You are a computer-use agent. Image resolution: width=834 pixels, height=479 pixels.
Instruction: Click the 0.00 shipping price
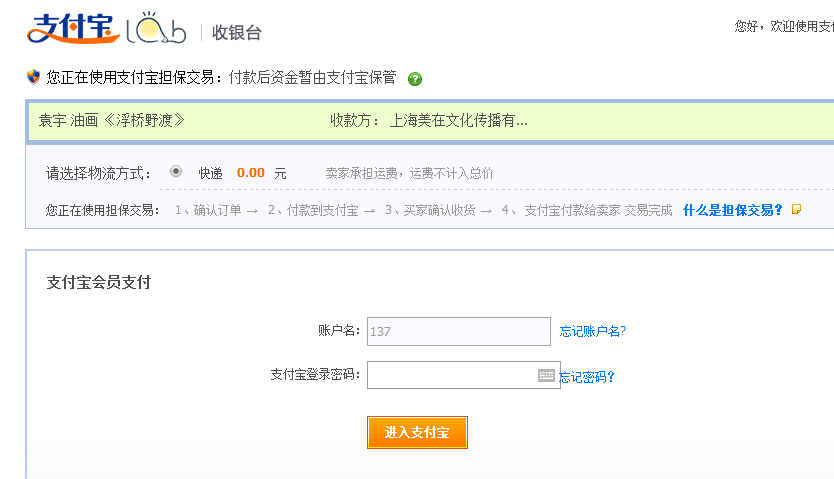pyautogui.click(x=251, y=173)
